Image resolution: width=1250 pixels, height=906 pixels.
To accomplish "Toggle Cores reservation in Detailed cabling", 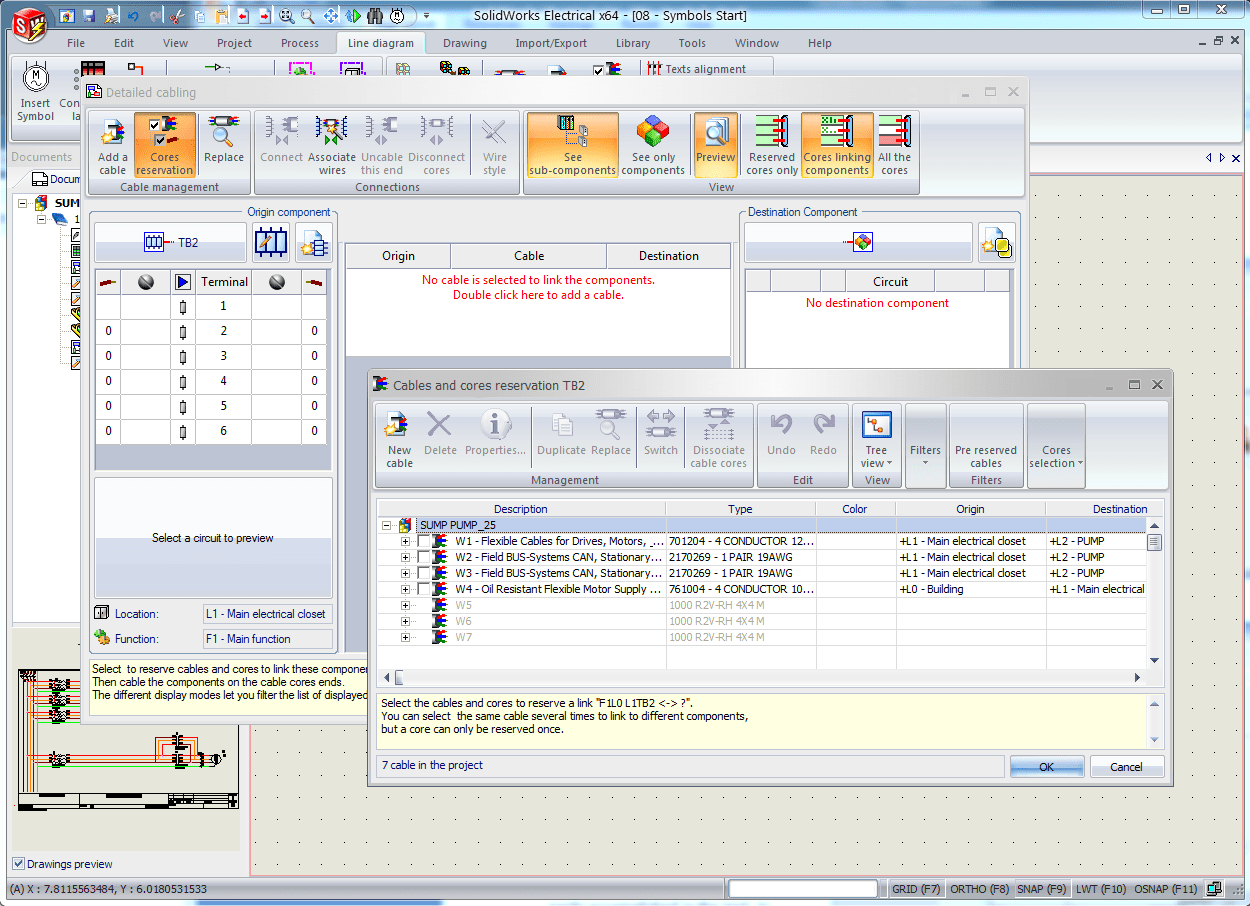I will (x=165, y=145).
